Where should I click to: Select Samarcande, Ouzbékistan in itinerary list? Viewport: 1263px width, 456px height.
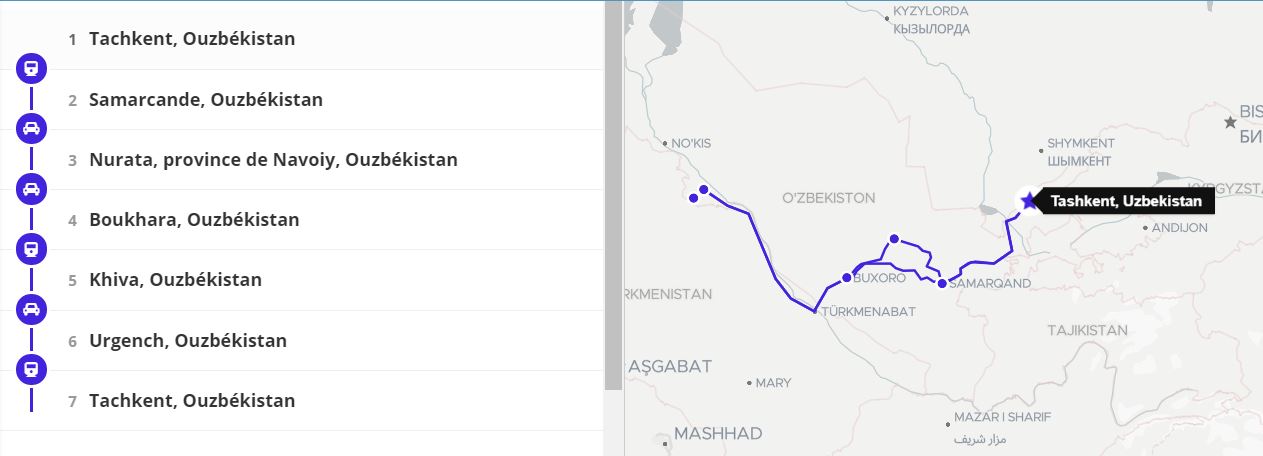[205, 100]
